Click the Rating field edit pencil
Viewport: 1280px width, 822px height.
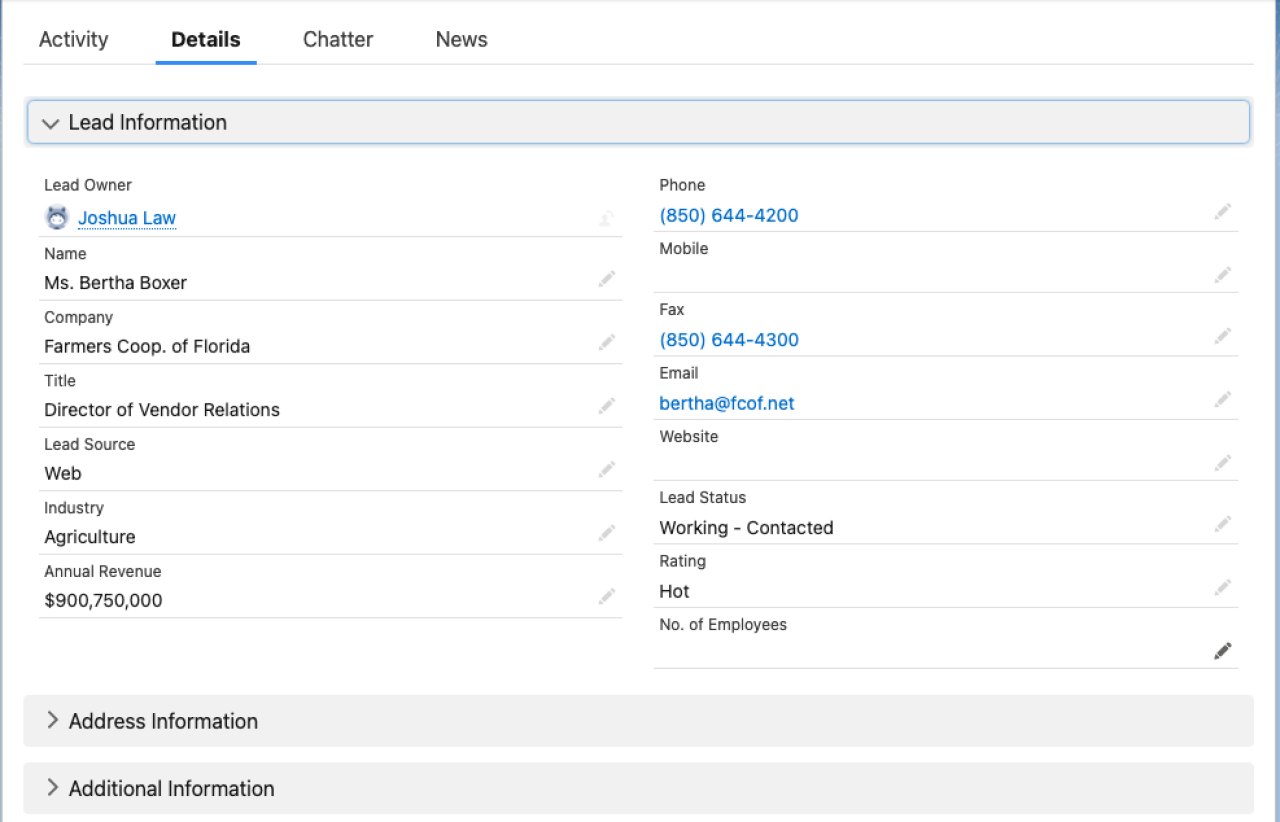click(1223, 587)
